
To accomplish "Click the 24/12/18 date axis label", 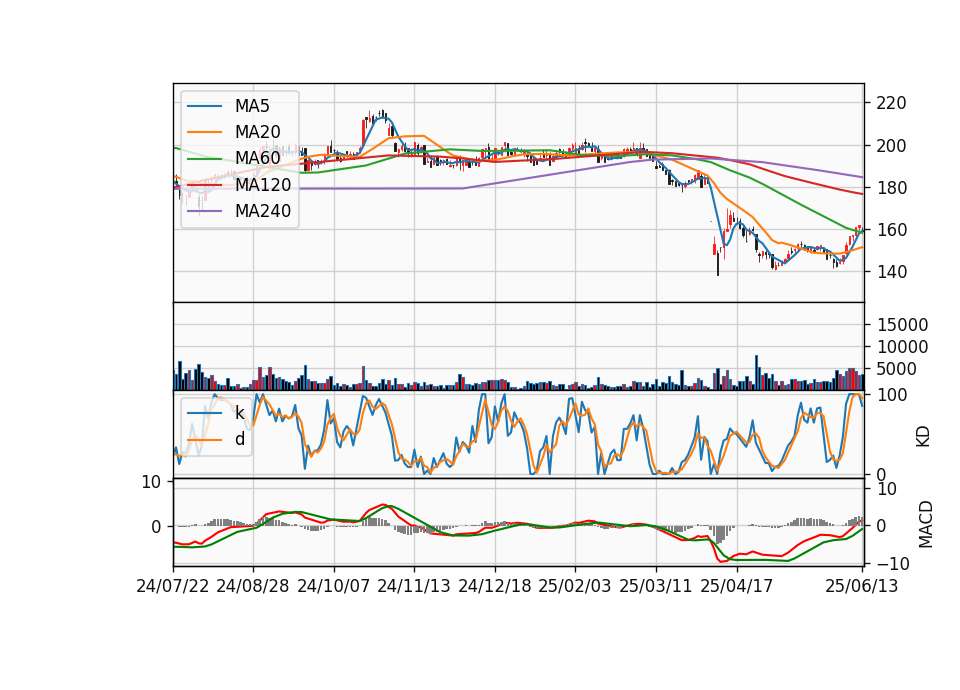I will click(x=495, y=586).
